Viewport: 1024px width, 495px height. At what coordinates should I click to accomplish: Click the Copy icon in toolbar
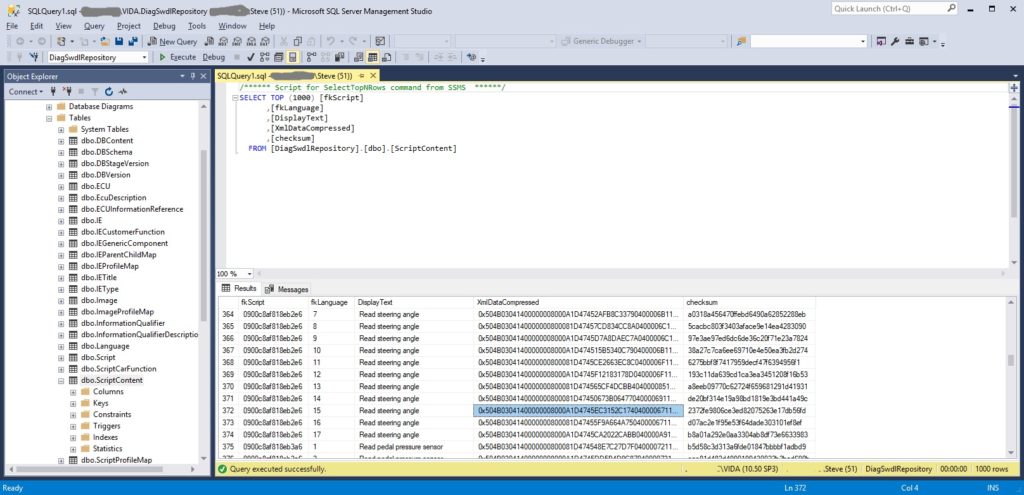point(298,41)
